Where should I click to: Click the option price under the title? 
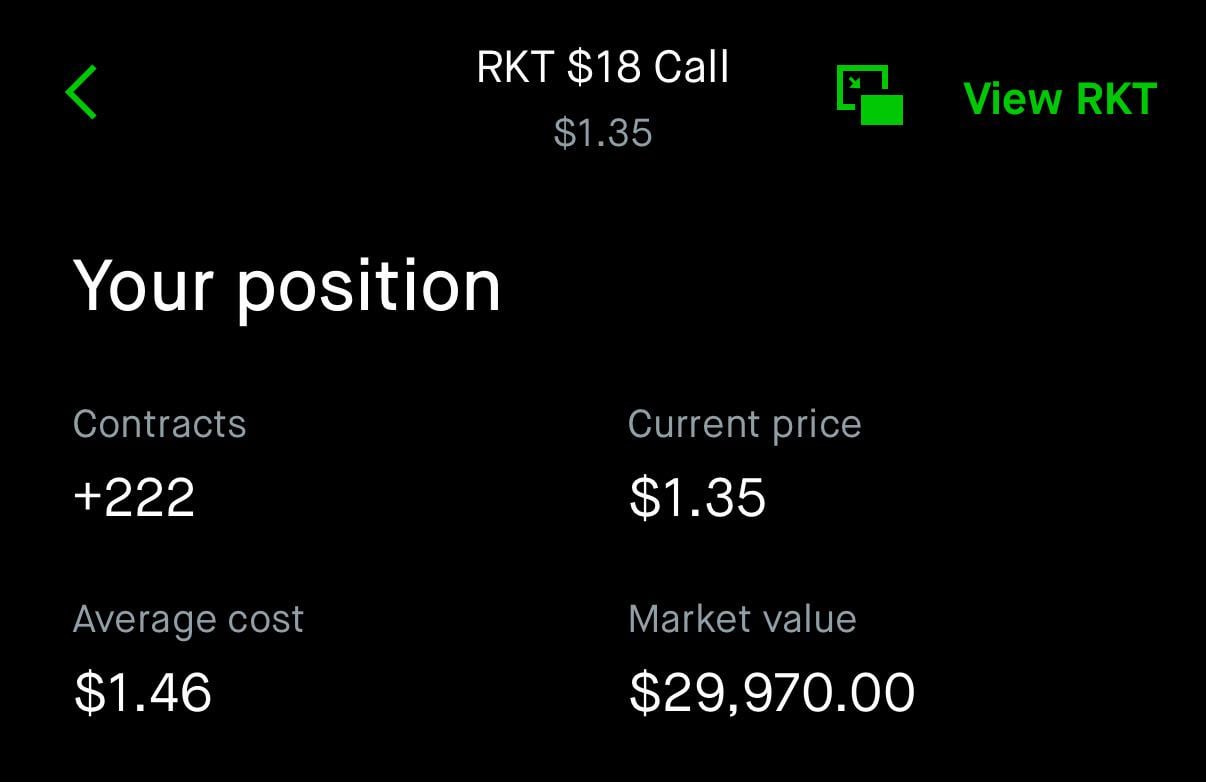[603, 133]
